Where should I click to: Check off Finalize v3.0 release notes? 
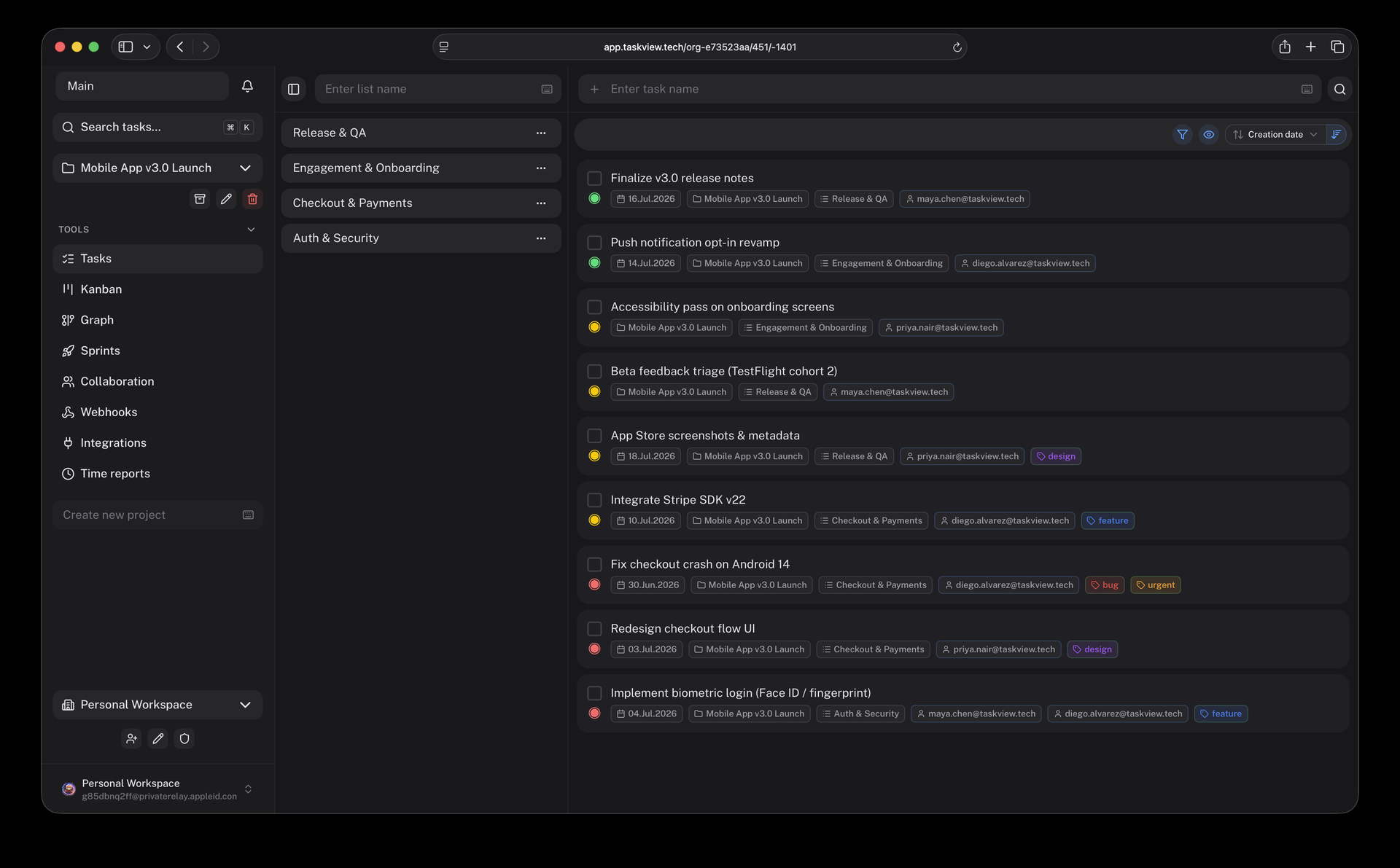[594, 178]
